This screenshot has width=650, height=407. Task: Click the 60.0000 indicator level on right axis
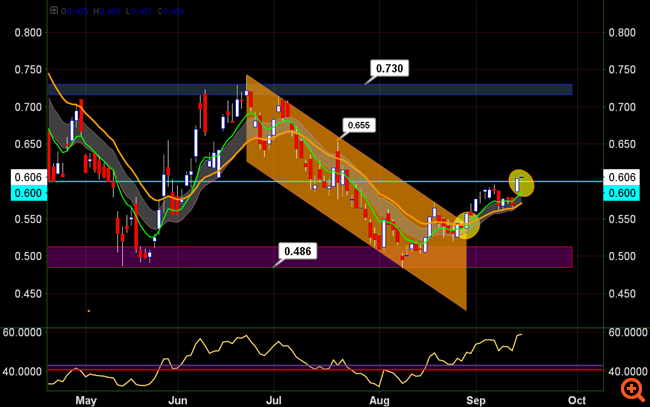point(627,331)
